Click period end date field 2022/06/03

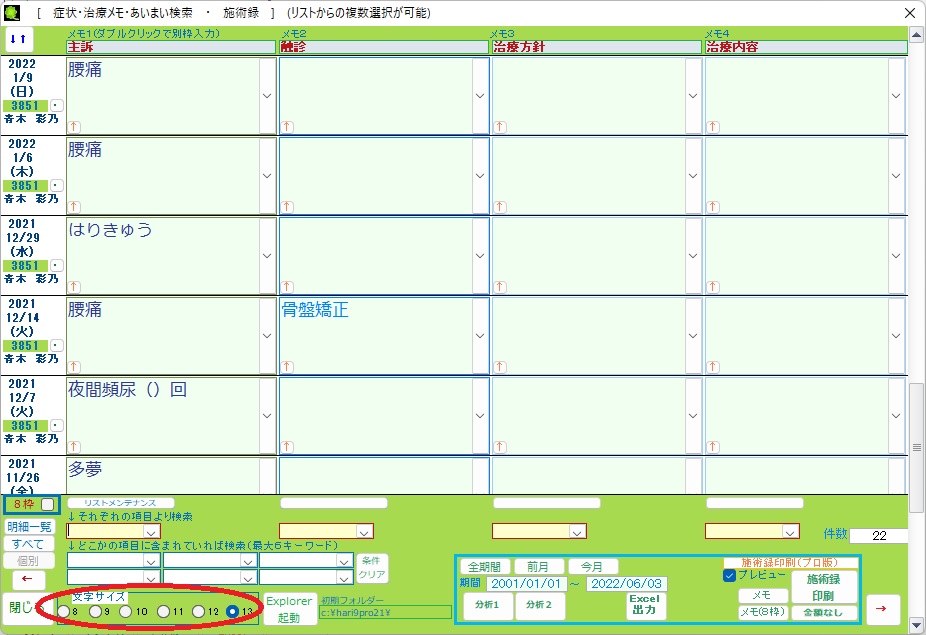[x=627, y=584]
